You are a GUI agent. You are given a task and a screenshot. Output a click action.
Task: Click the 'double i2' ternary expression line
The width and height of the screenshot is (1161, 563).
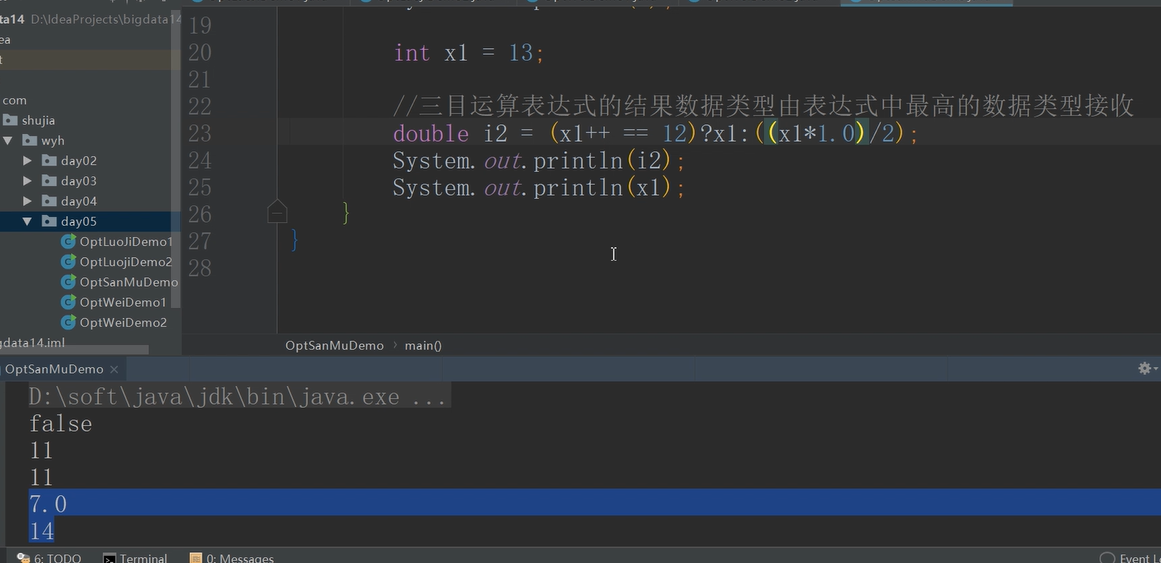[x=656, y=133]
